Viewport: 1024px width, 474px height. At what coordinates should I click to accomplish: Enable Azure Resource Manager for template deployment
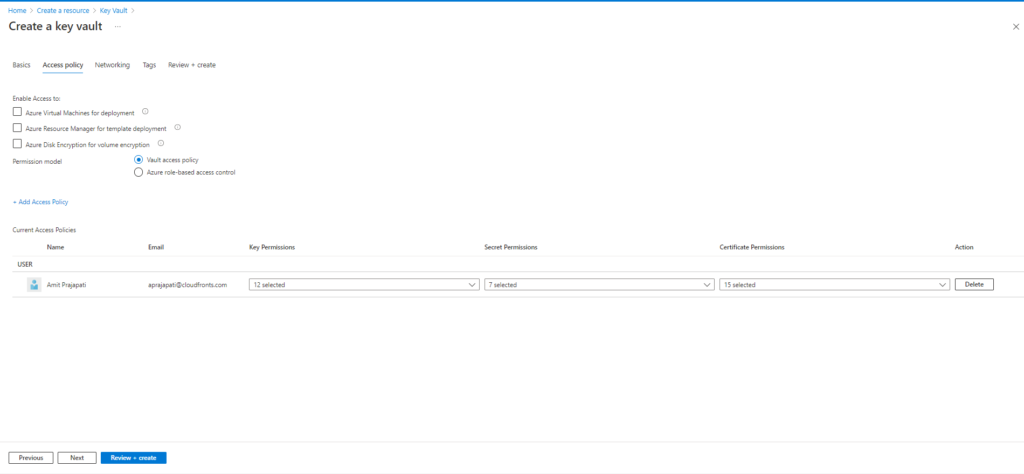[x=17, y=128]
